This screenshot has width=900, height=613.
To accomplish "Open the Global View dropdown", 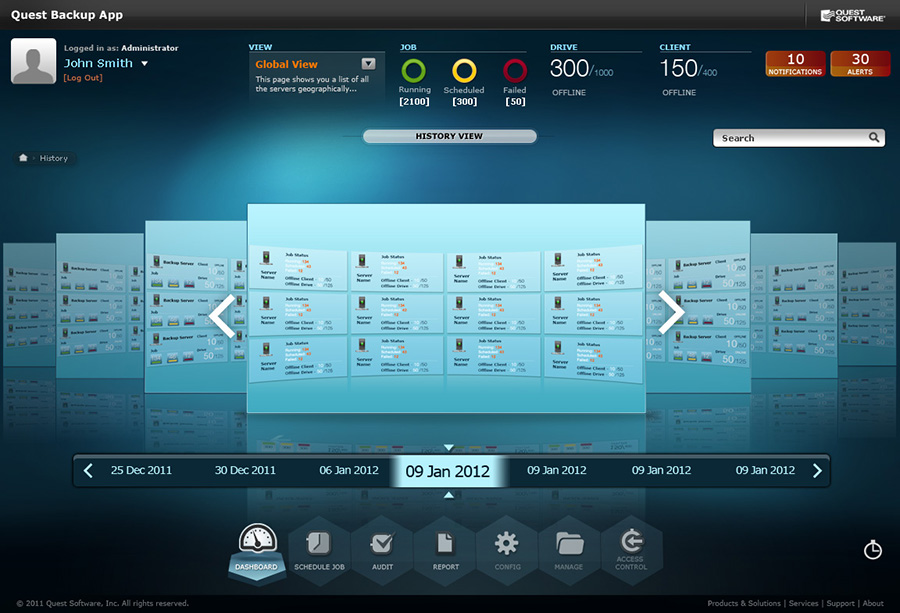I will pyautogui.click(x=368, y=64).
